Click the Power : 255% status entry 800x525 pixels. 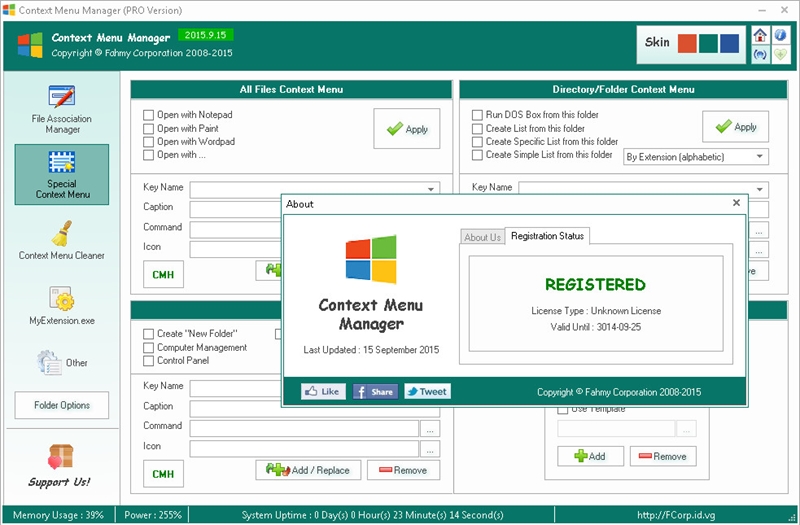(x=153, y=515)
